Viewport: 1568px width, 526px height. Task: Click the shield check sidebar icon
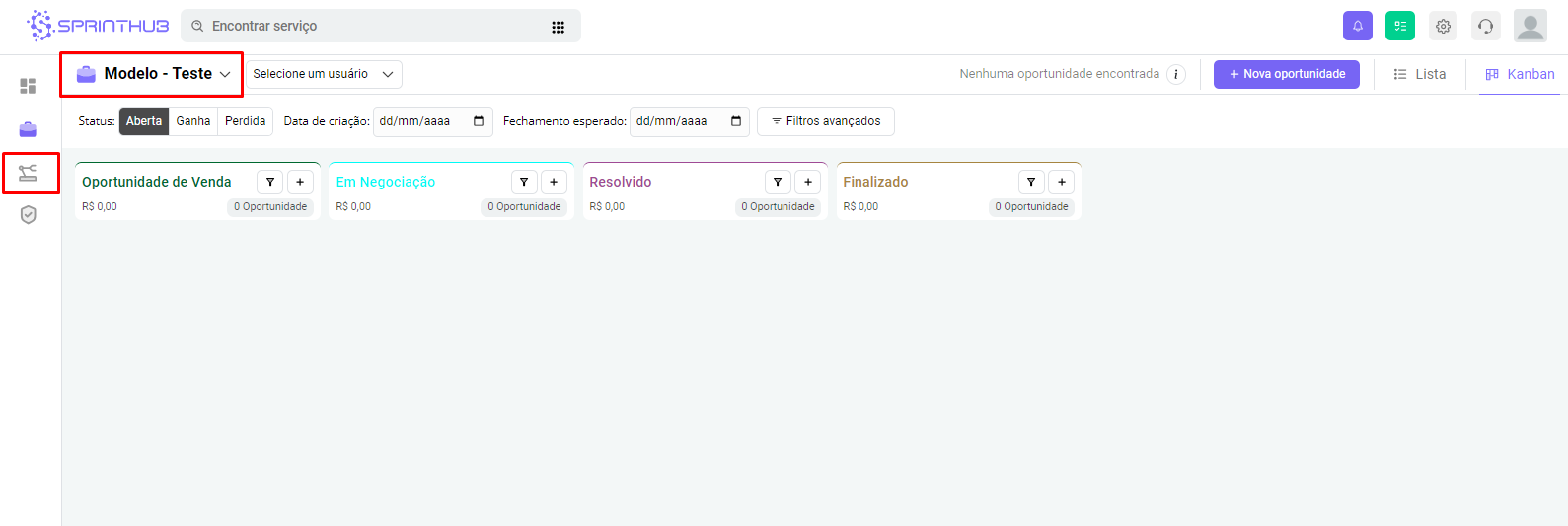(28, 215)
